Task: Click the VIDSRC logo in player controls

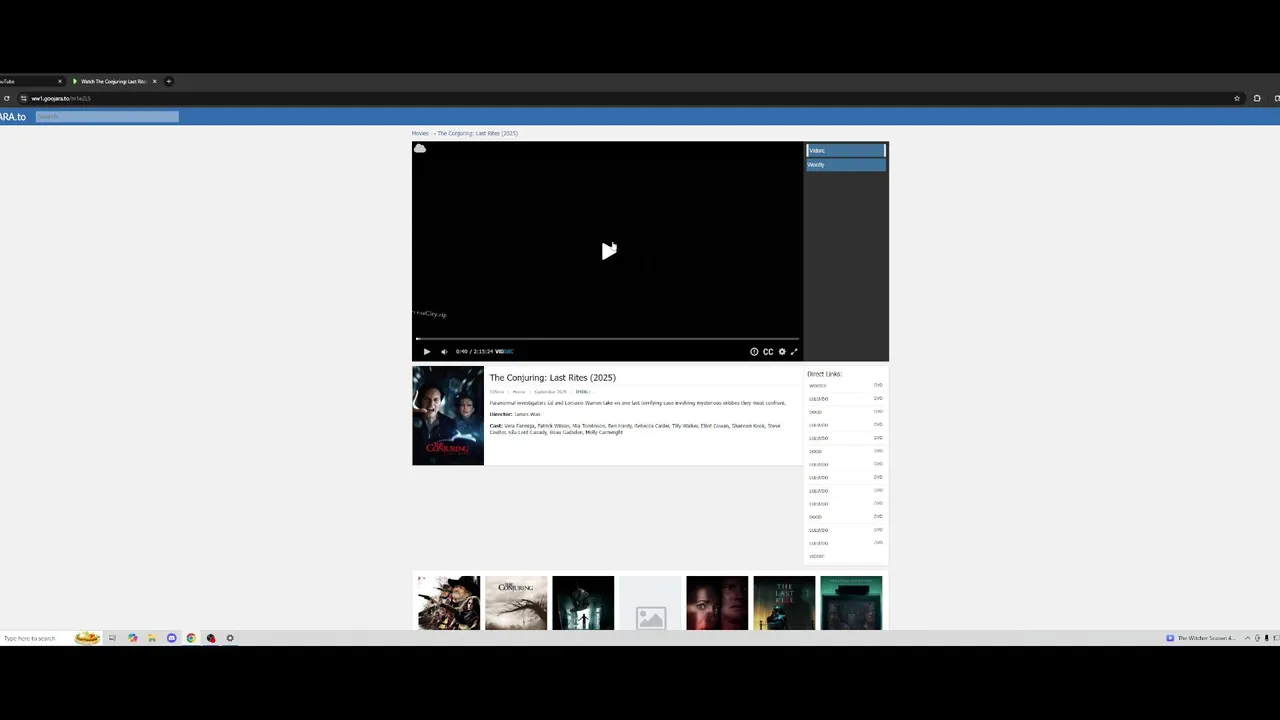Action: pyautogui.click(x=505, y=352)
